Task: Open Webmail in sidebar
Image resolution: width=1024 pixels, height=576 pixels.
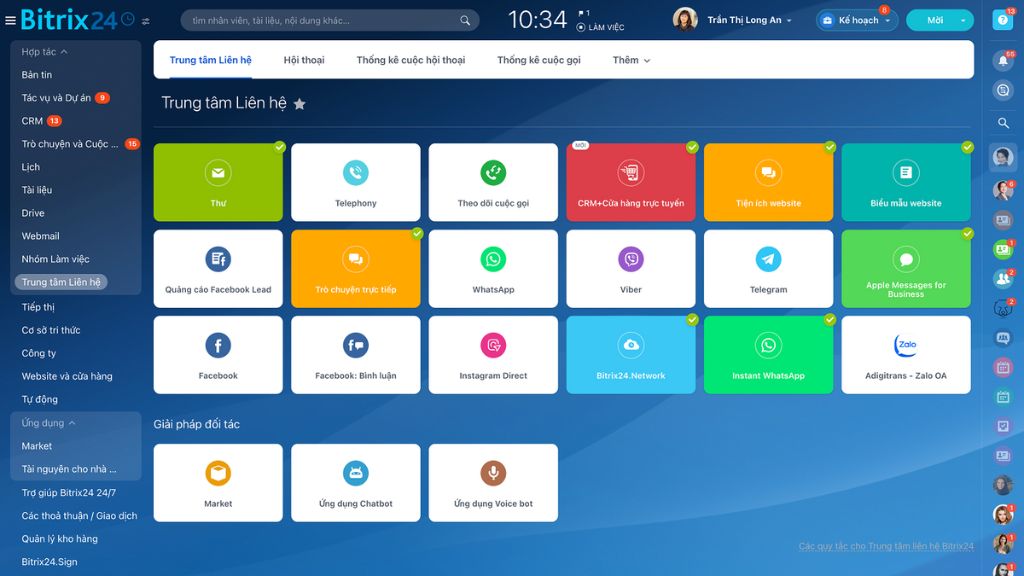Action: [x=40, y=236]
